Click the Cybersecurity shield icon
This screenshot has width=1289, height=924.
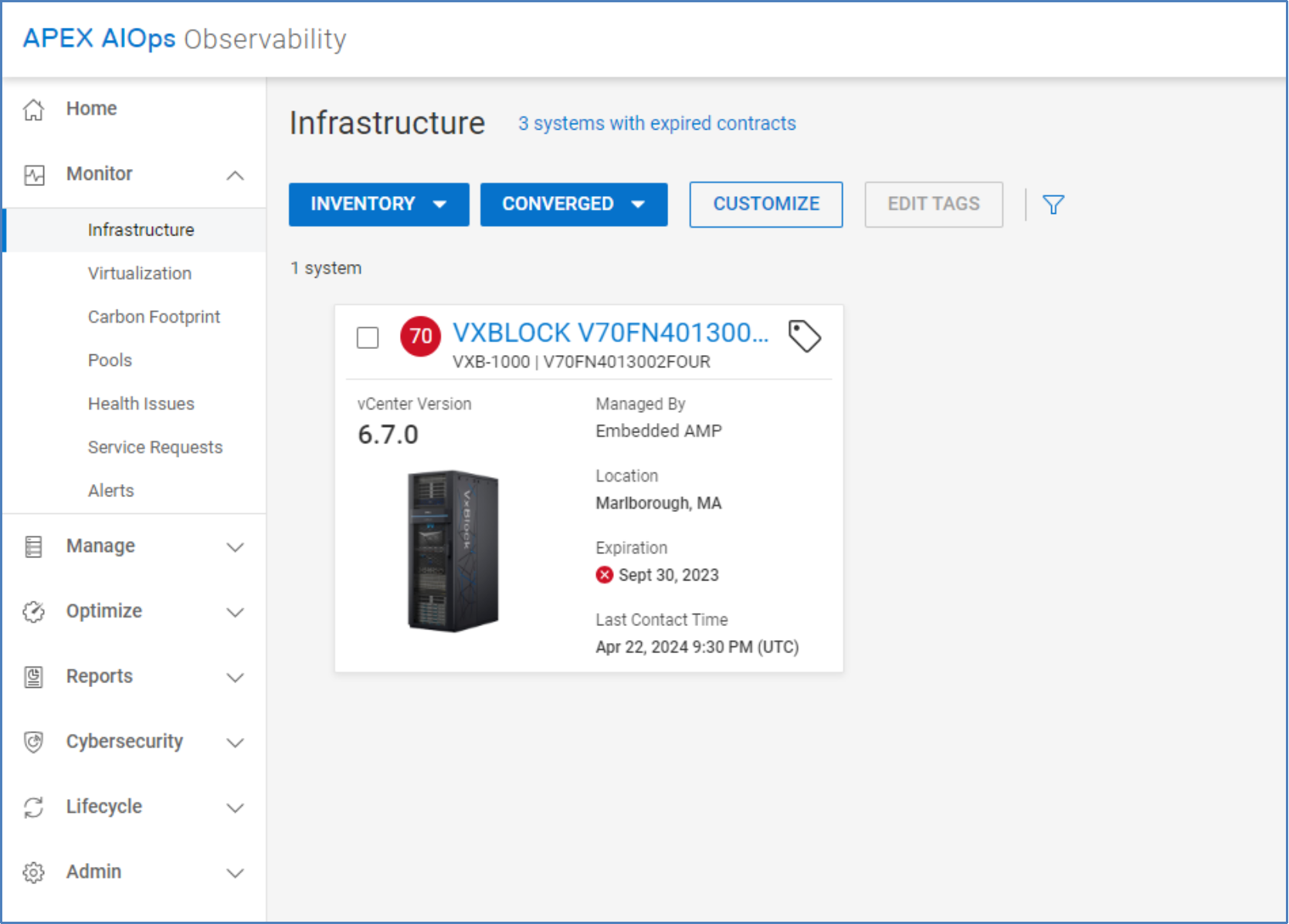click(33, 742)
